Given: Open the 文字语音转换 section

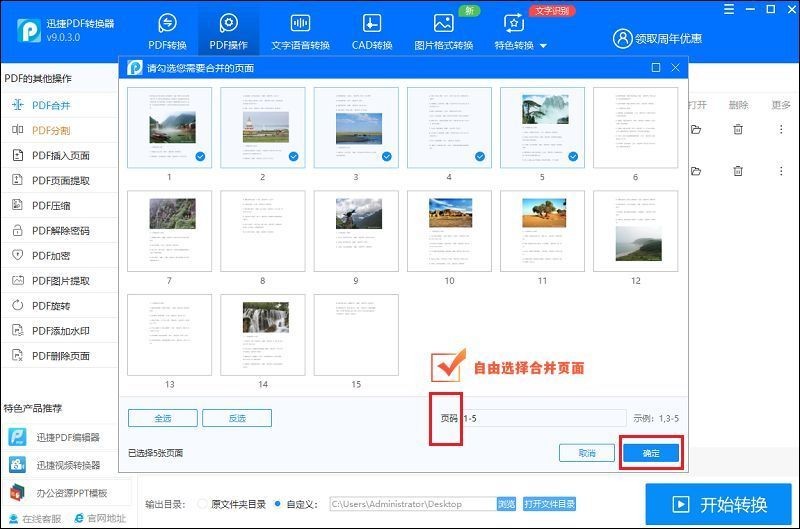Looking at the screenshot, I should coord(300,32).
